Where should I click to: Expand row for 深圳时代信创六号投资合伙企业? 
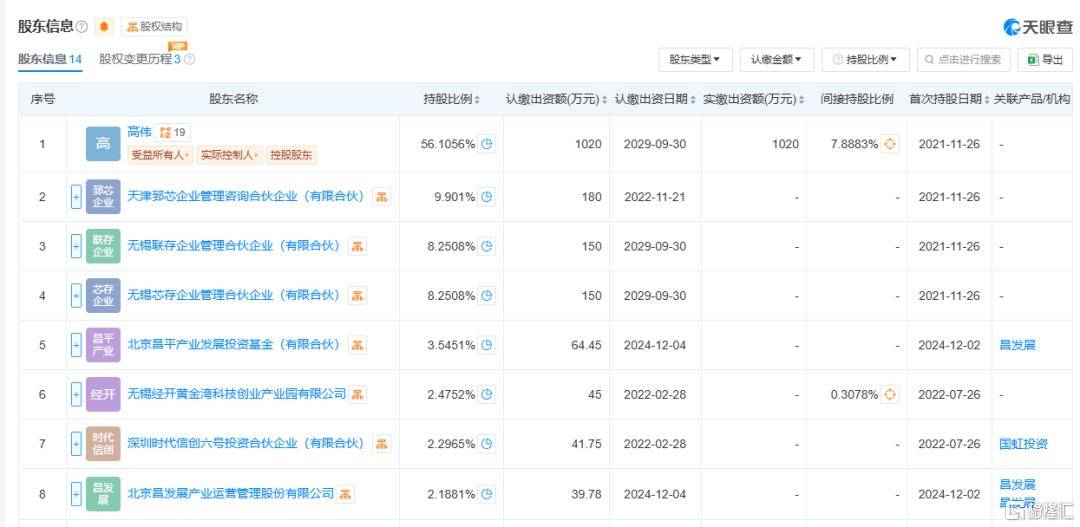point(76,444)
